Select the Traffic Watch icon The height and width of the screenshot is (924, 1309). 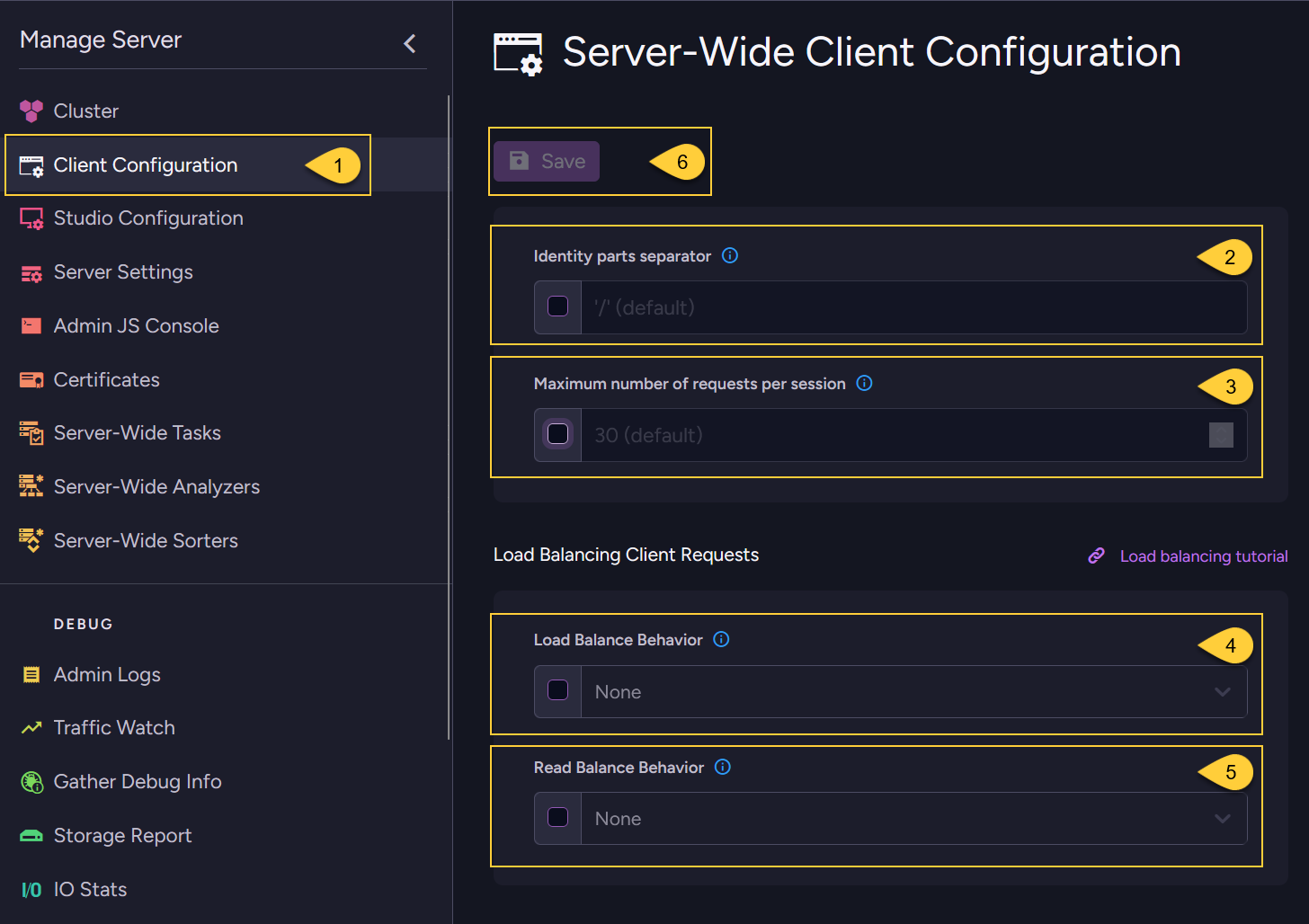click(31, 727)
